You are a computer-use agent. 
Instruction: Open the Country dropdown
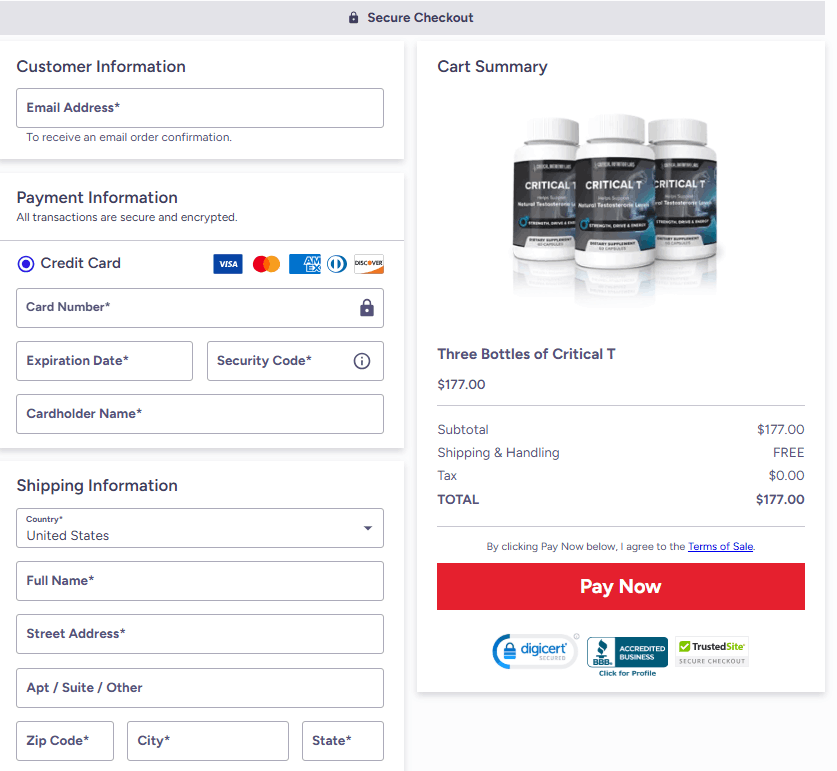199,528
